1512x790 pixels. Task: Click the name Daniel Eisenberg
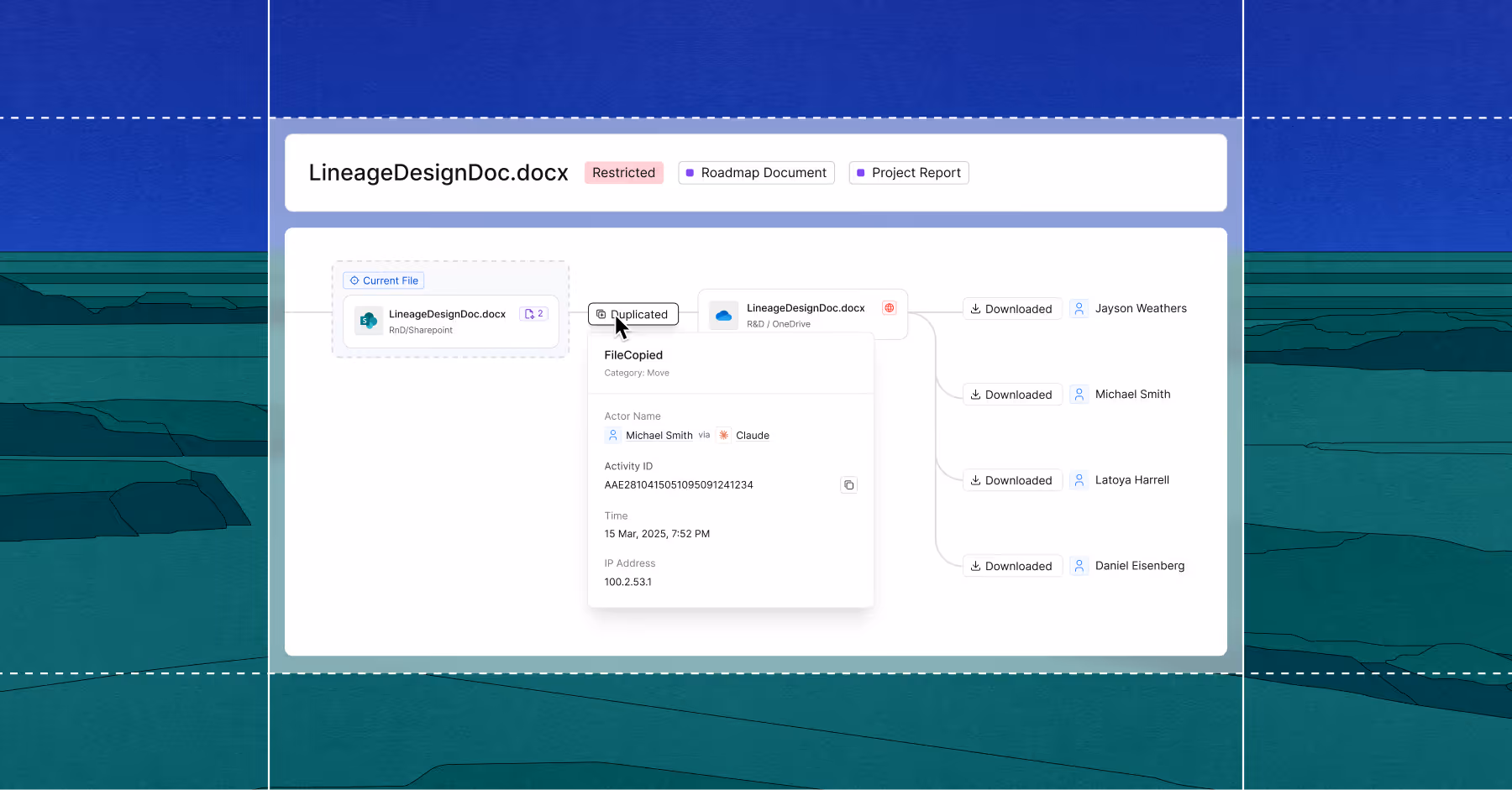[1140, 566]
